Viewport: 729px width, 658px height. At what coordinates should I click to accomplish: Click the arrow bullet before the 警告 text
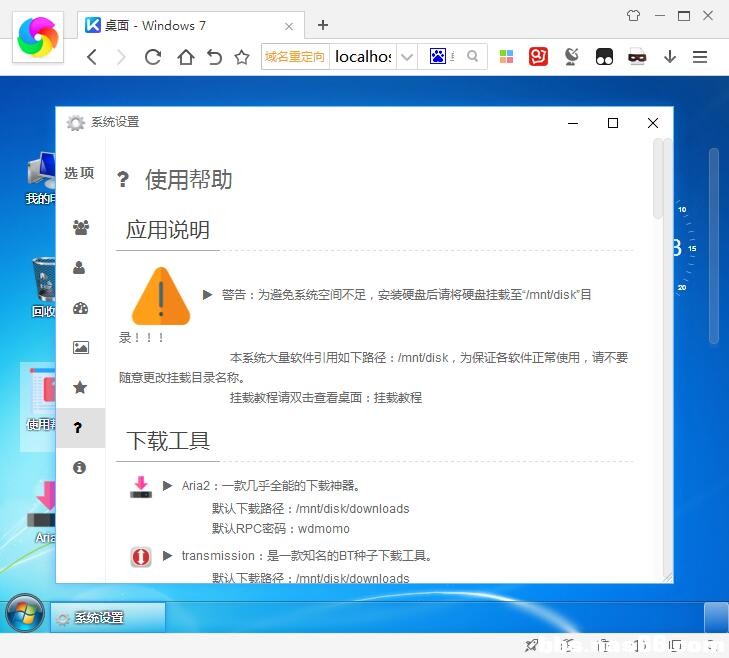click(207, 294)
